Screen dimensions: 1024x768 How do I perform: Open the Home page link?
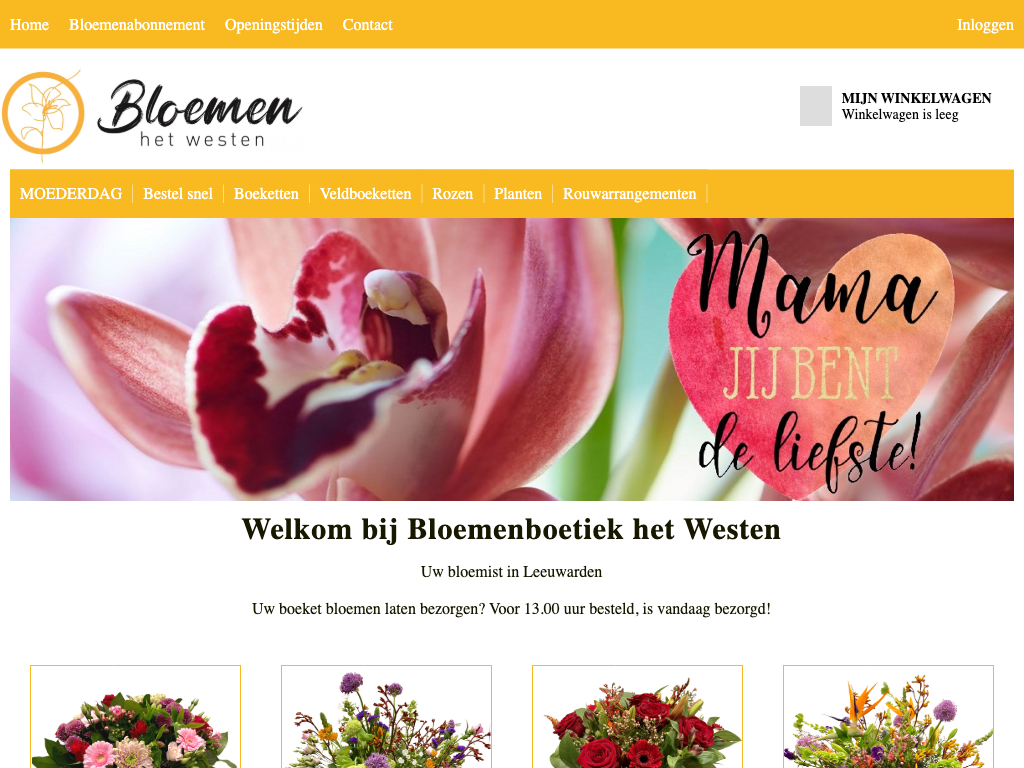(29, 25)
